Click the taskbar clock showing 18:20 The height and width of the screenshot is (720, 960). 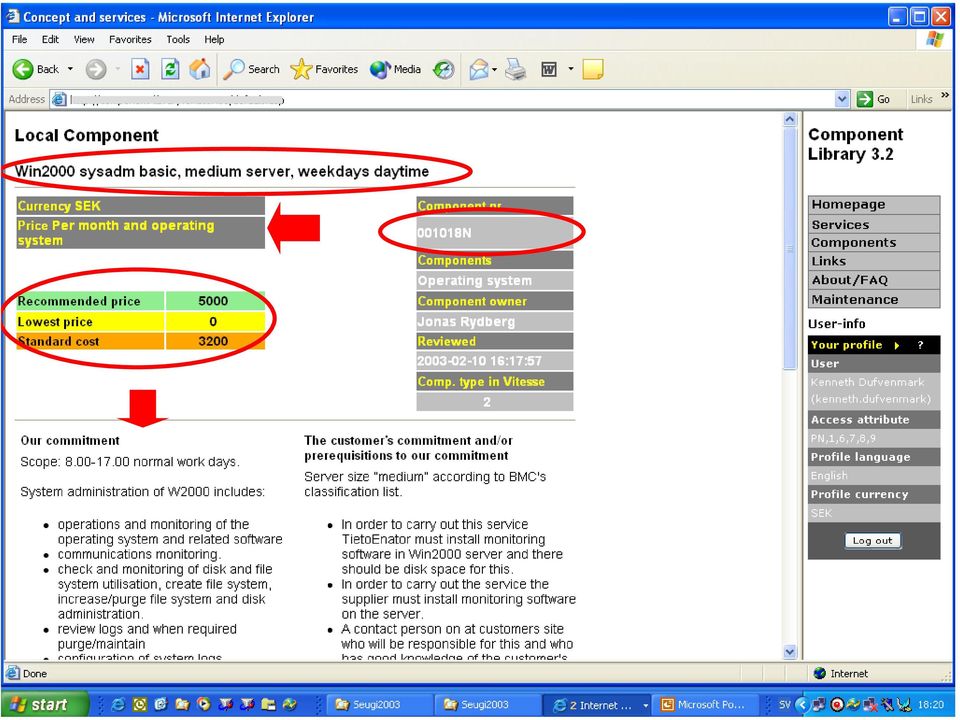931,705
